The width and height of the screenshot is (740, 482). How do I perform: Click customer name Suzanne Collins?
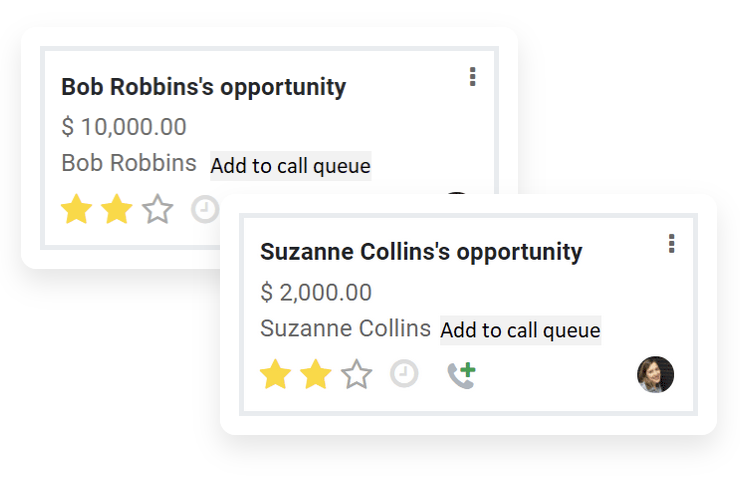345,328
